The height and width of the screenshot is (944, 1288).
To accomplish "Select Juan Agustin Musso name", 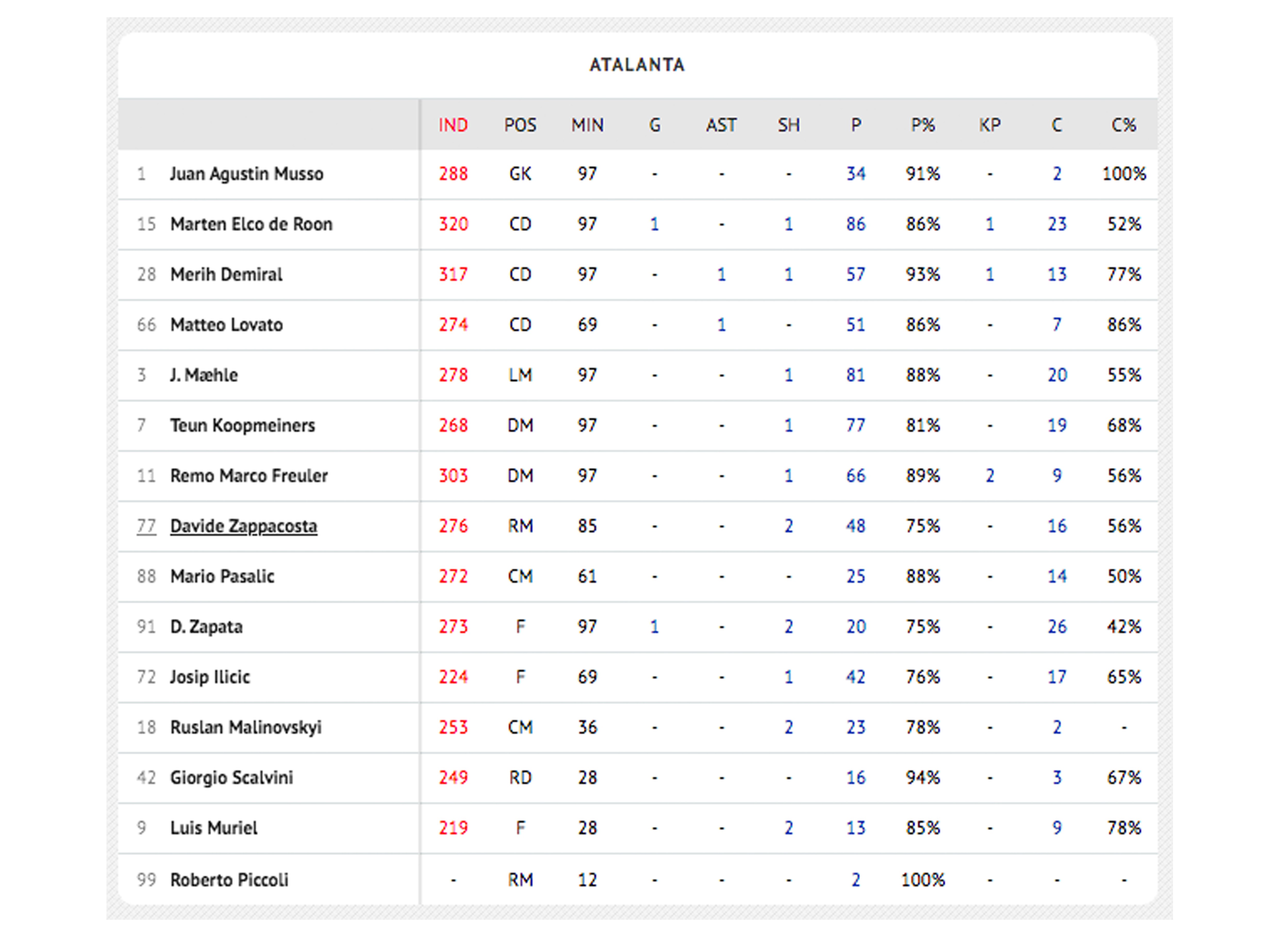I will coord(246,174).
